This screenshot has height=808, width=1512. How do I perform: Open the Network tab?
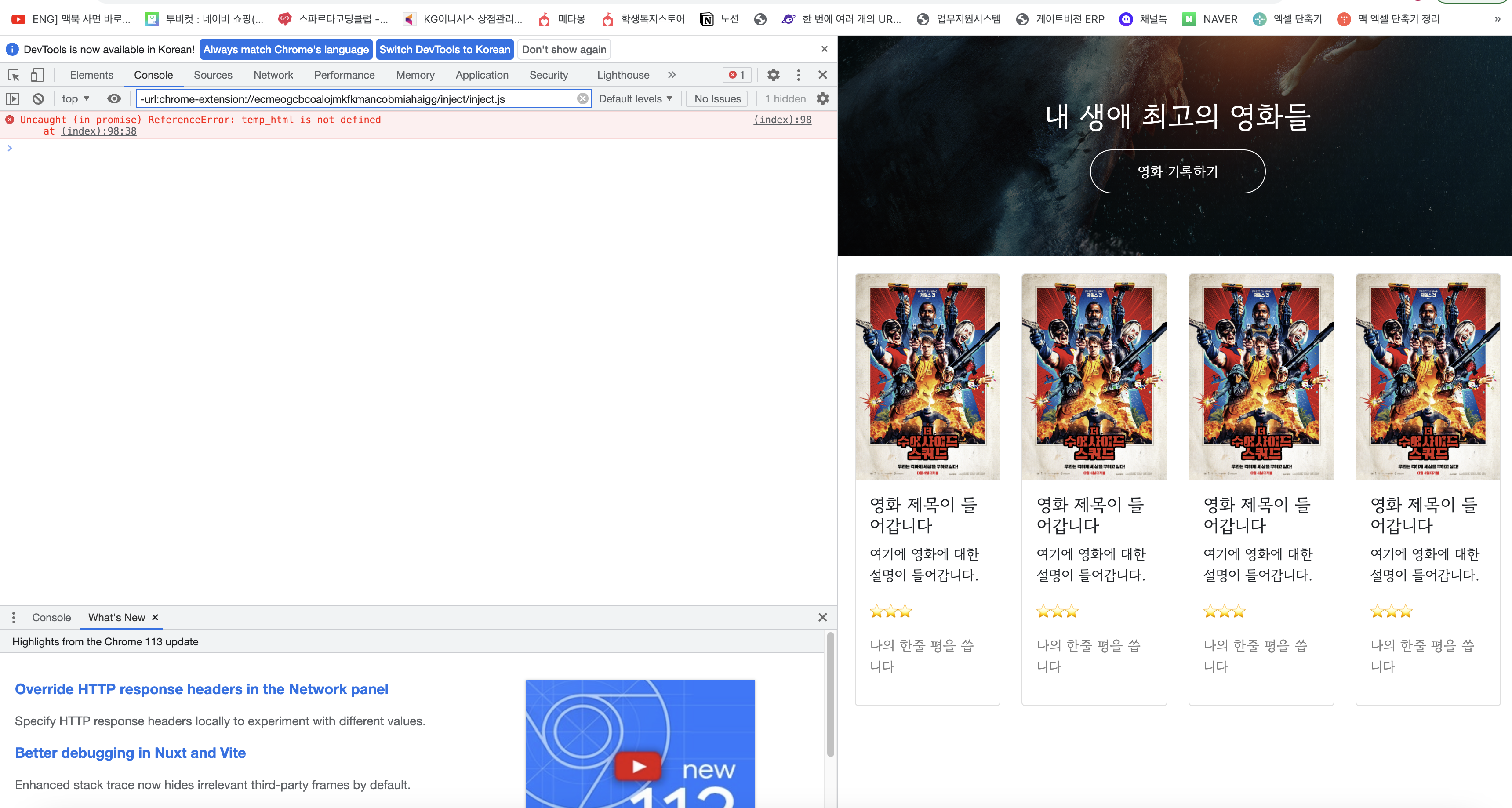[273, 75]
